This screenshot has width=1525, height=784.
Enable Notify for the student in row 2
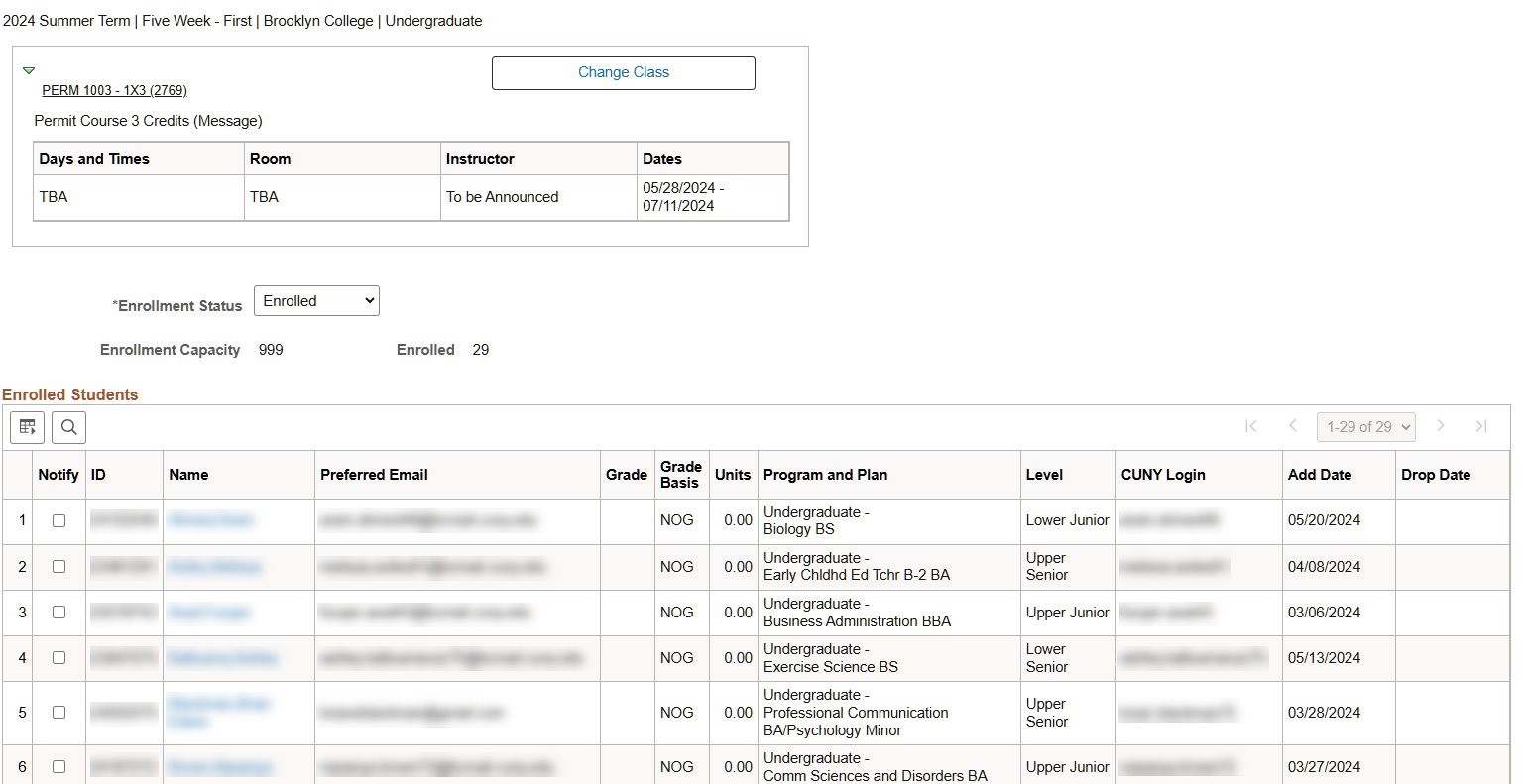(x=58, y=565)
